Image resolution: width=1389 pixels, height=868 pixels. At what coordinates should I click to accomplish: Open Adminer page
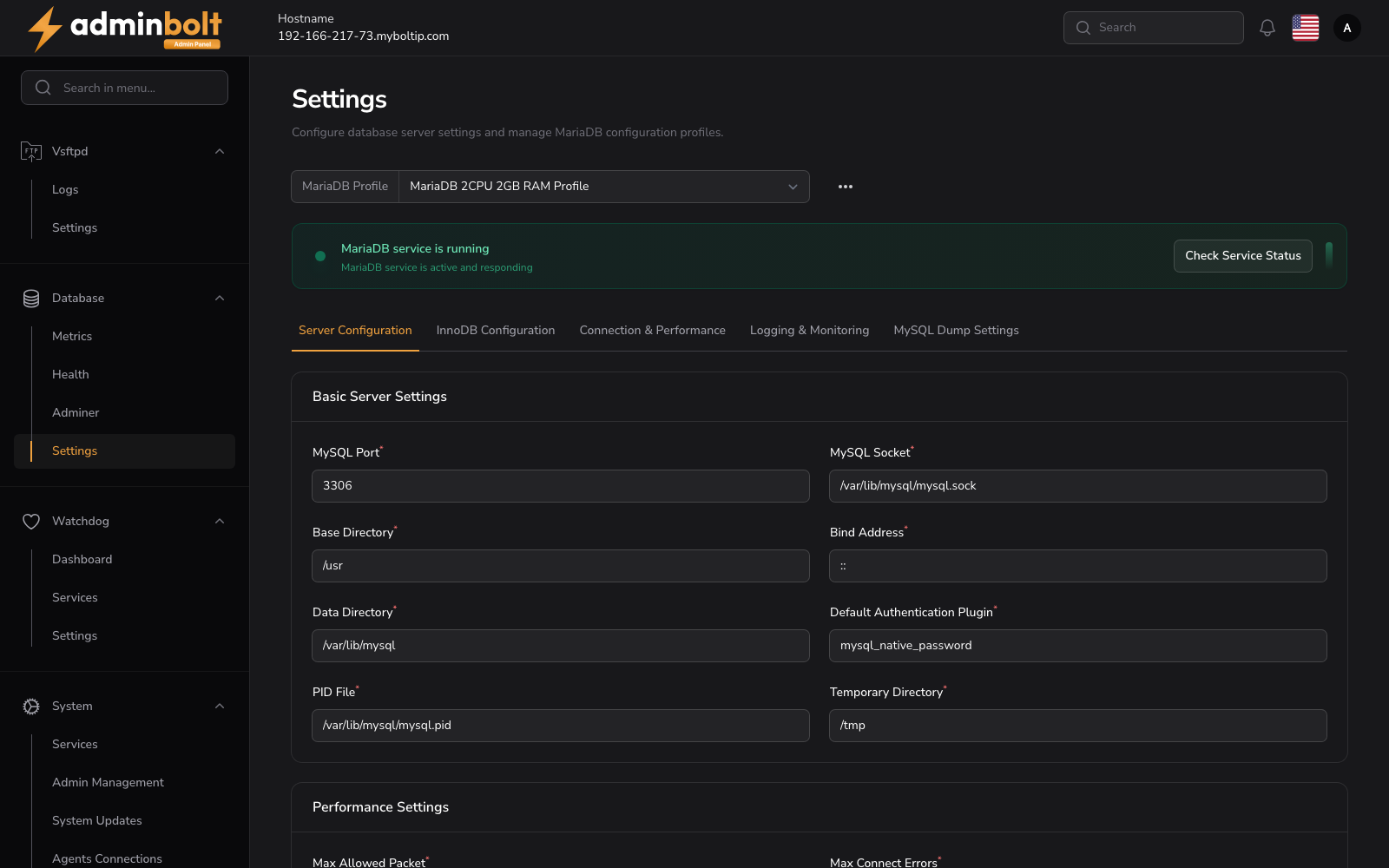pos(76,412)
